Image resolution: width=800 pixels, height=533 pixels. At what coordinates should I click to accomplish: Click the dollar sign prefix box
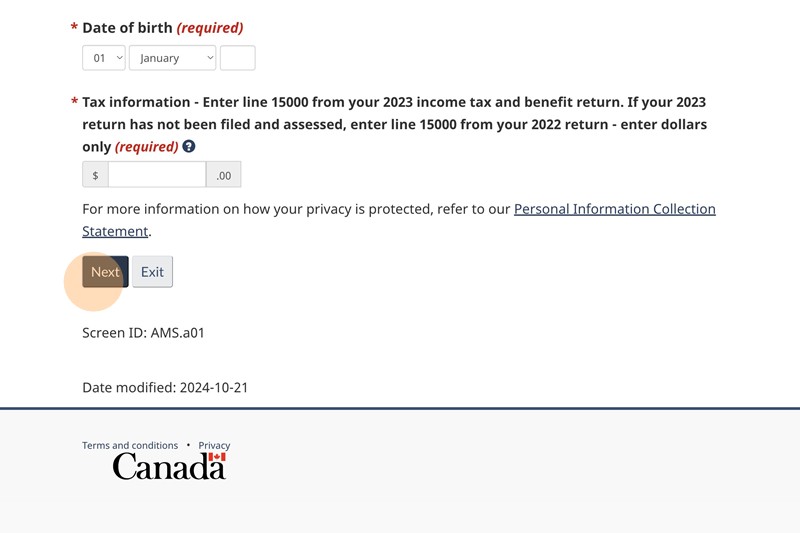(x=95, y=175)
